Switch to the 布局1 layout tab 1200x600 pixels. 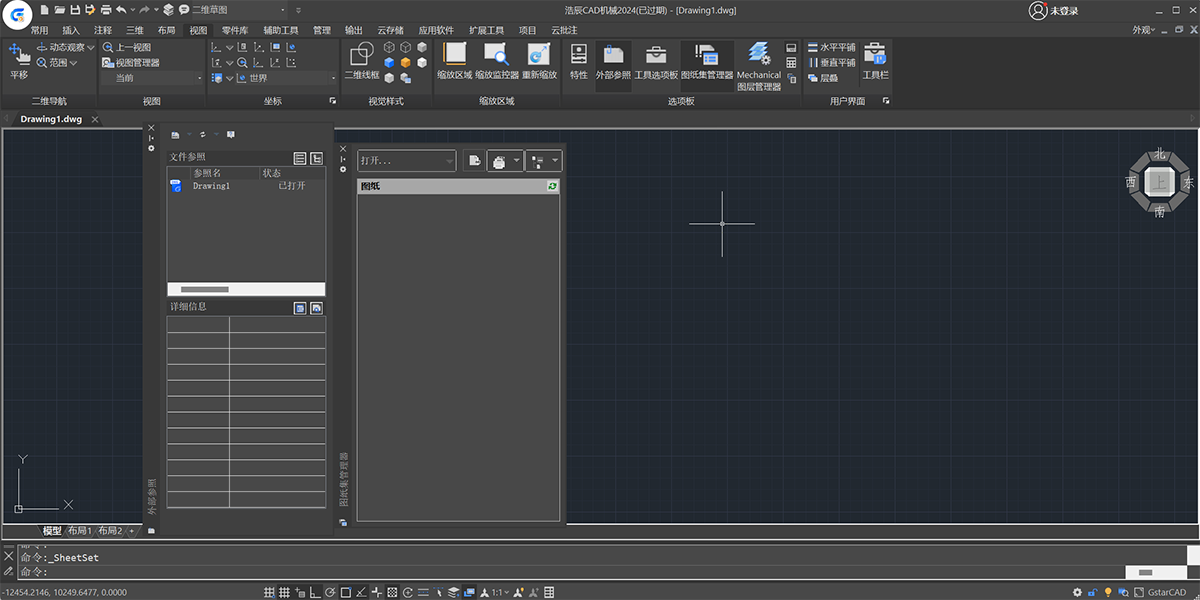click(x=79, y=531)
